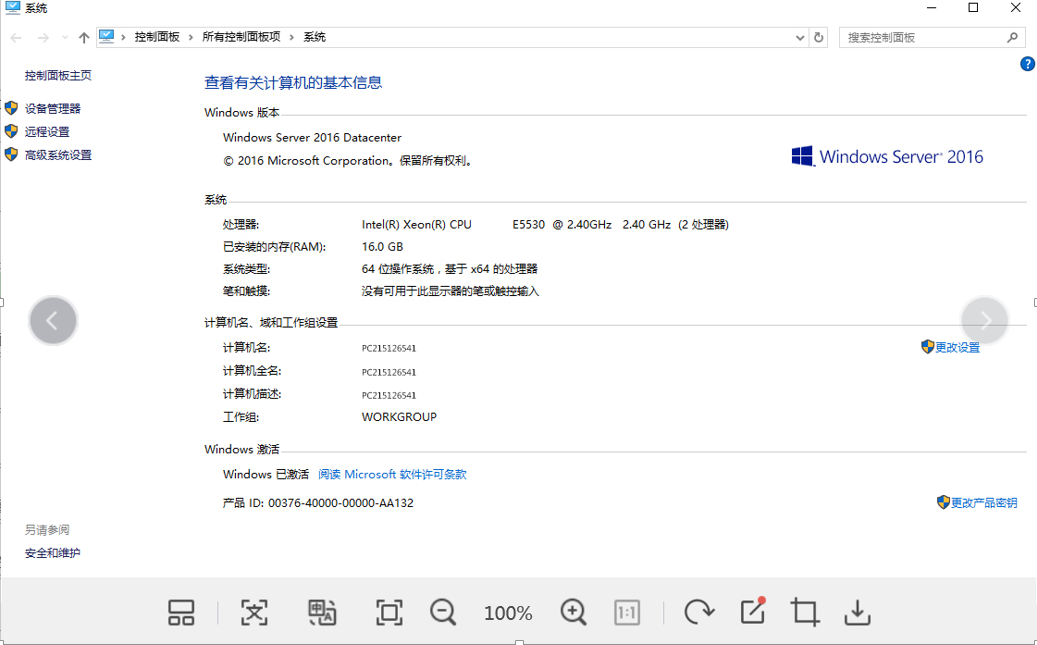This screenshot has width=1037, height=645.
Task: Rotate the image clockwise
Action: coord(698,612)
